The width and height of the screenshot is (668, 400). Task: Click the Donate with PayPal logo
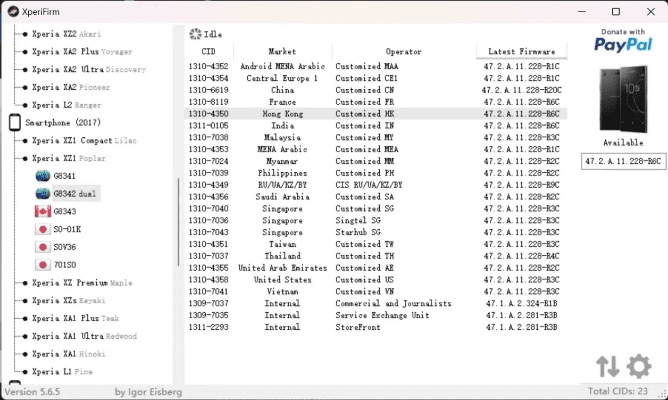click(622, 39)
